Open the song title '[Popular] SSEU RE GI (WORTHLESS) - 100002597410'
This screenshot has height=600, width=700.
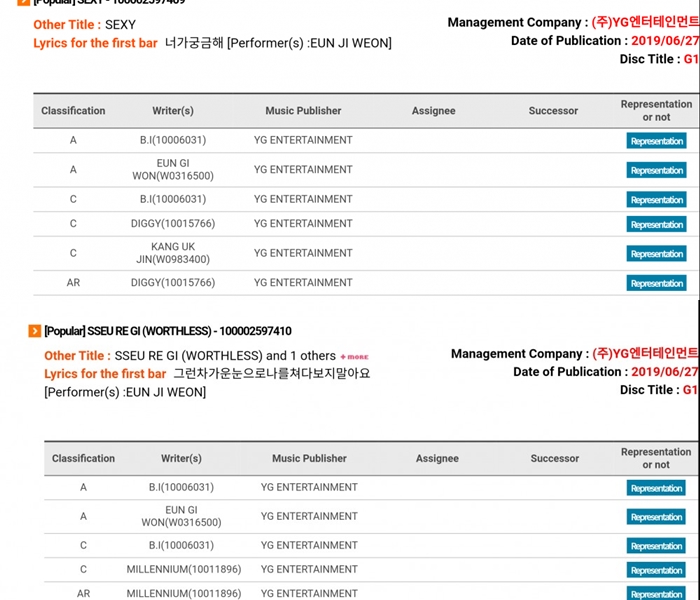[x=168, y=331]
